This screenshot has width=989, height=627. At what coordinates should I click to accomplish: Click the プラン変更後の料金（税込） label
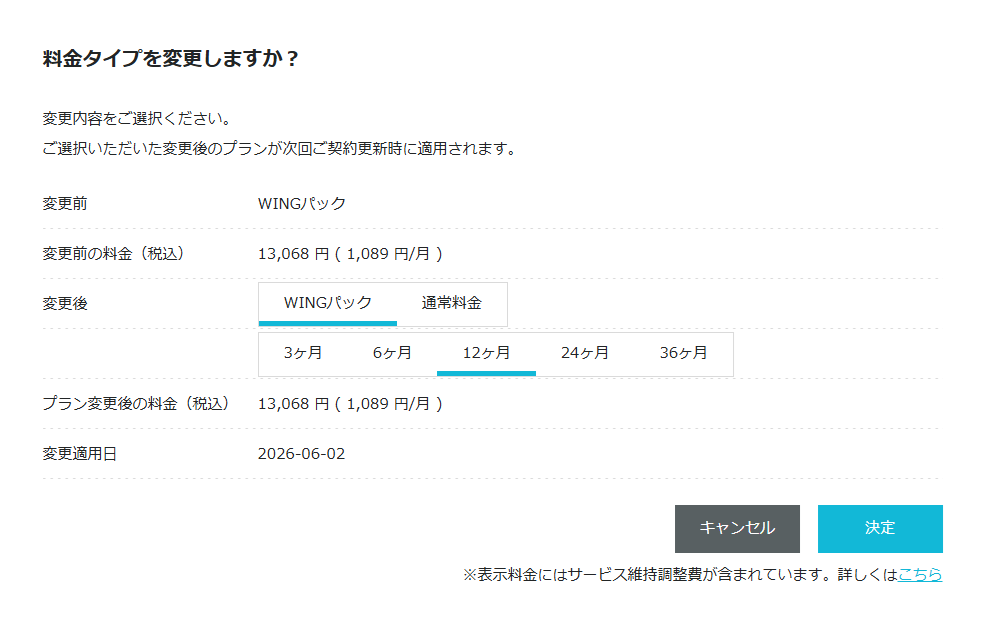click(136, 404)
